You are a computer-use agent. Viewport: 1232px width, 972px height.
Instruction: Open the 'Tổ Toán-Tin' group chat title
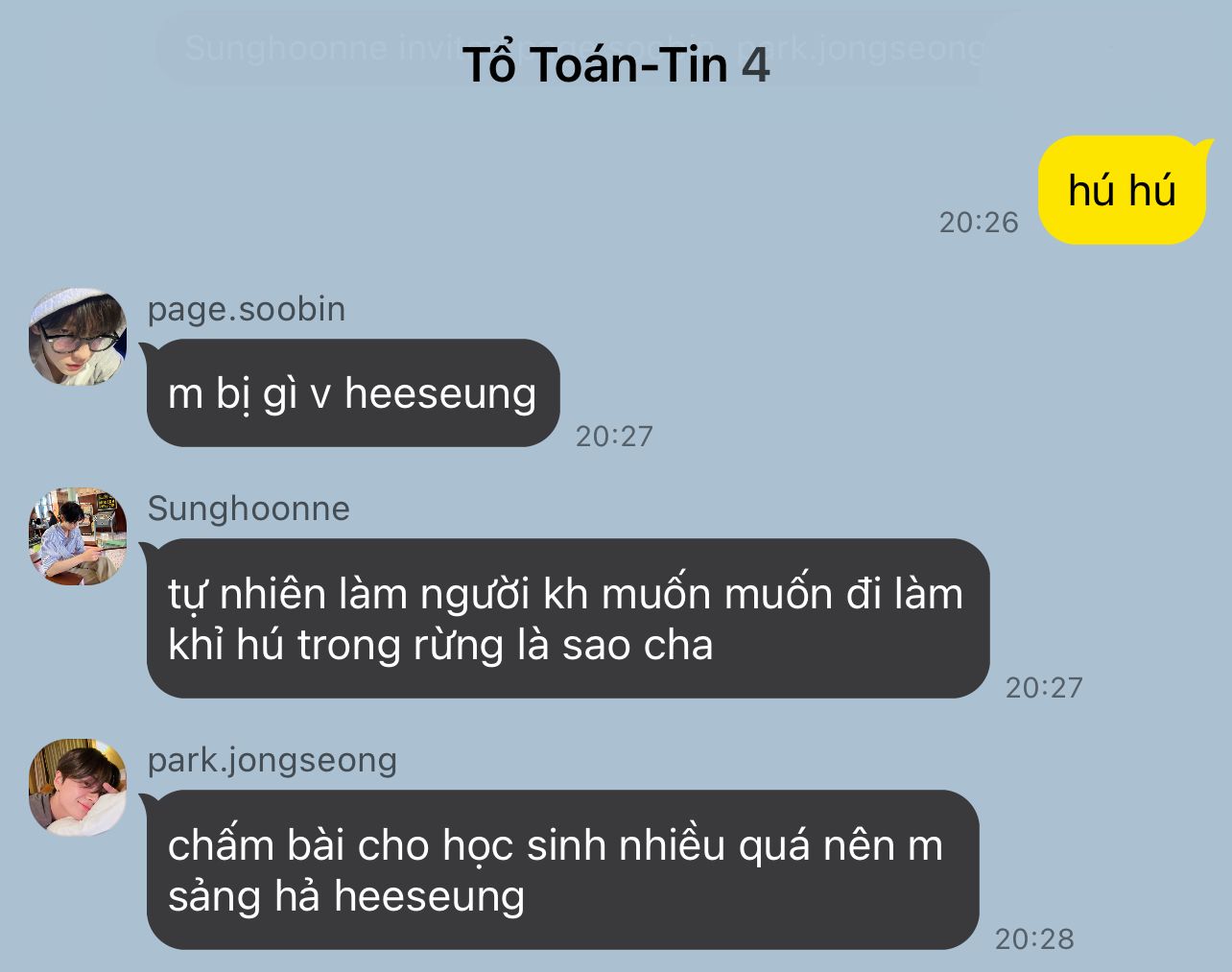pos(595,65)
